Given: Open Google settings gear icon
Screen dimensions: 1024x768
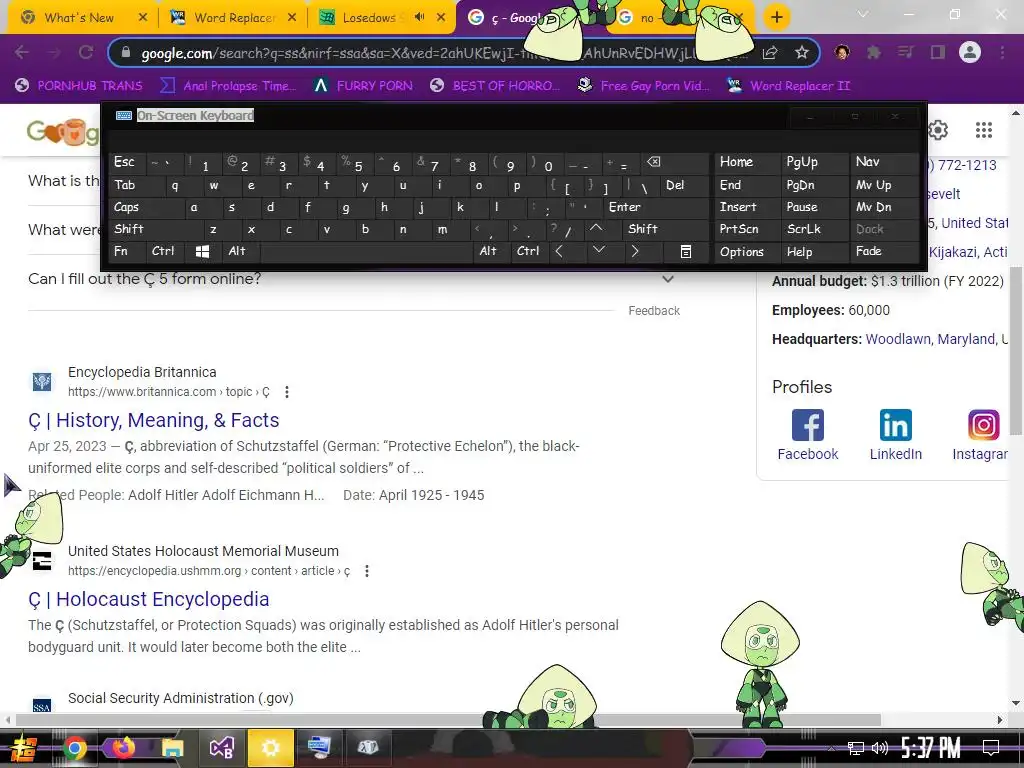Looking at the screenshot, I should [x=938, y=130].
